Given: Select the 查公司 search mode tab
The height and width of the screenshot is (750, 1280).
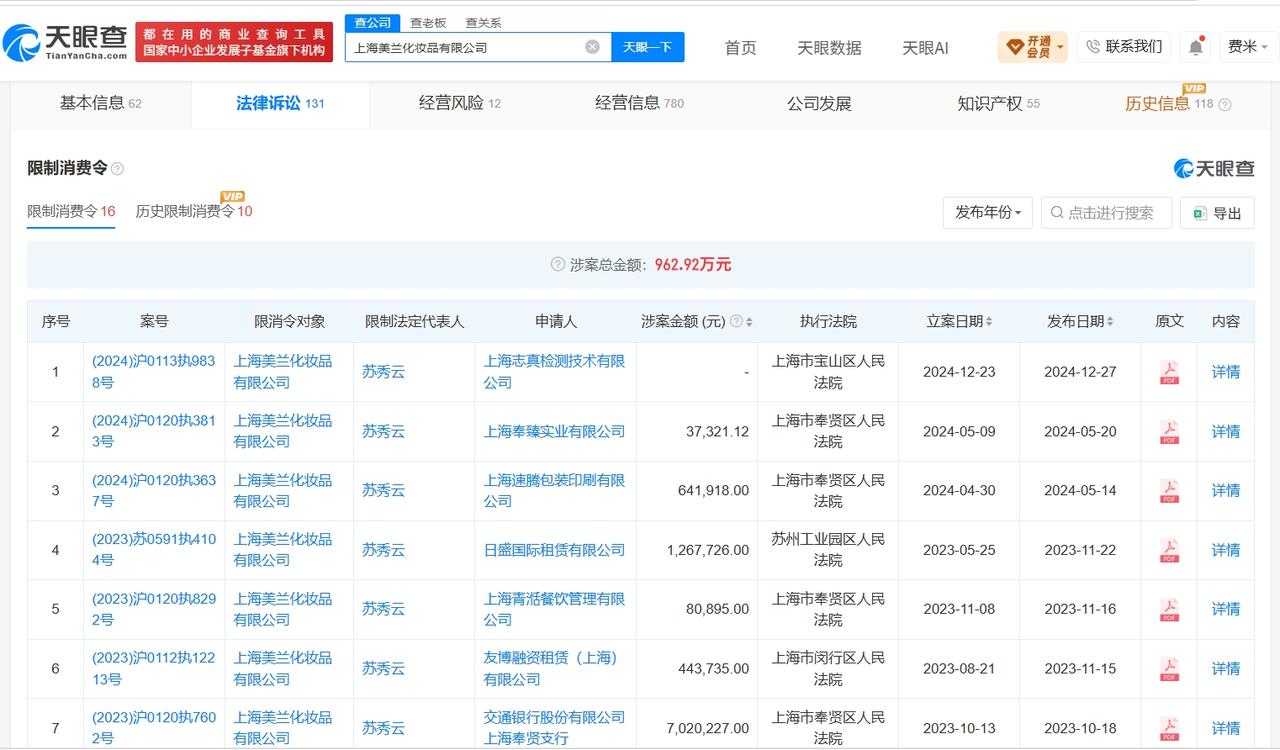Looking at the screenshot, I should [373, 22].
